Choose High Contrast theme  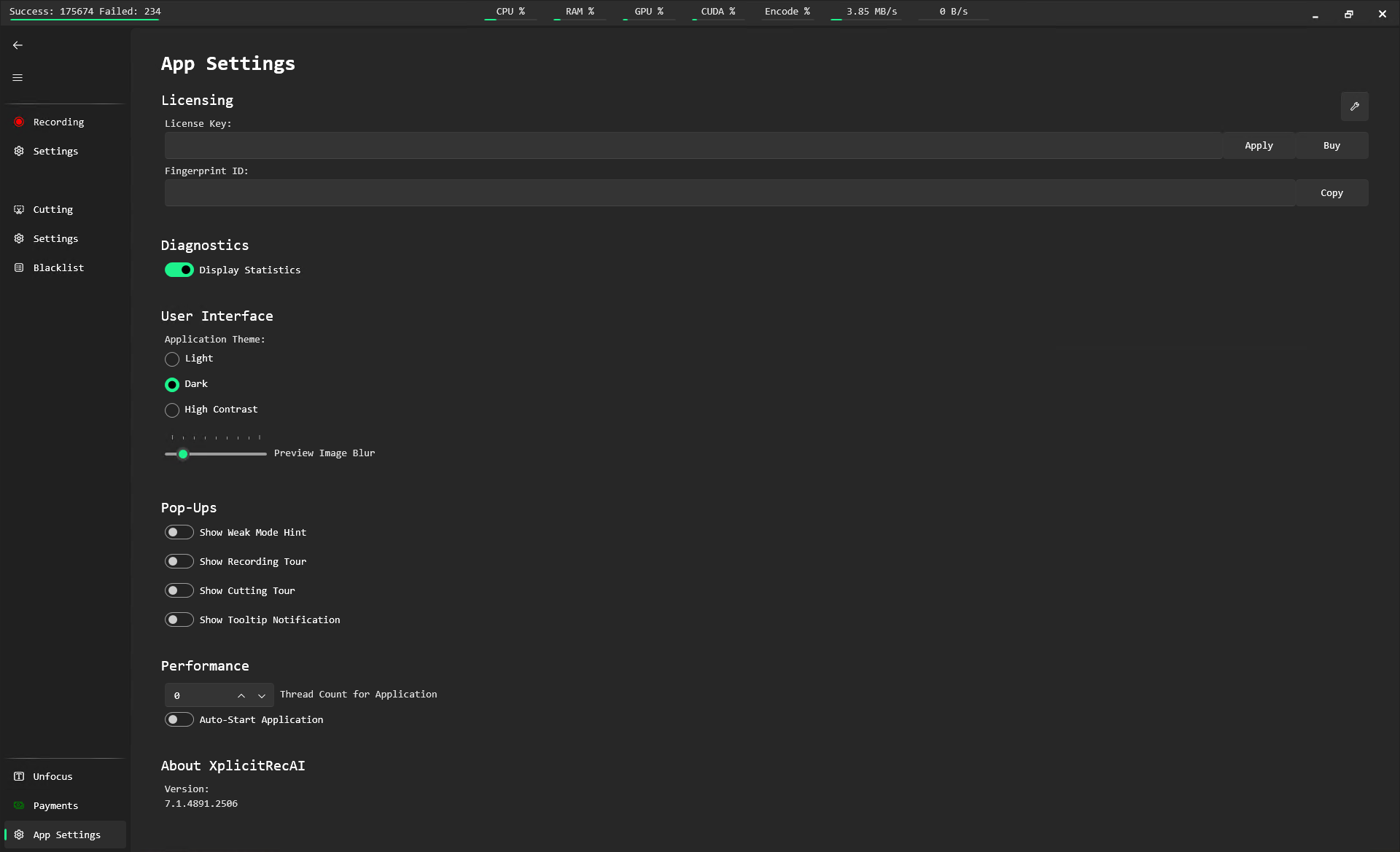(172, 410)
